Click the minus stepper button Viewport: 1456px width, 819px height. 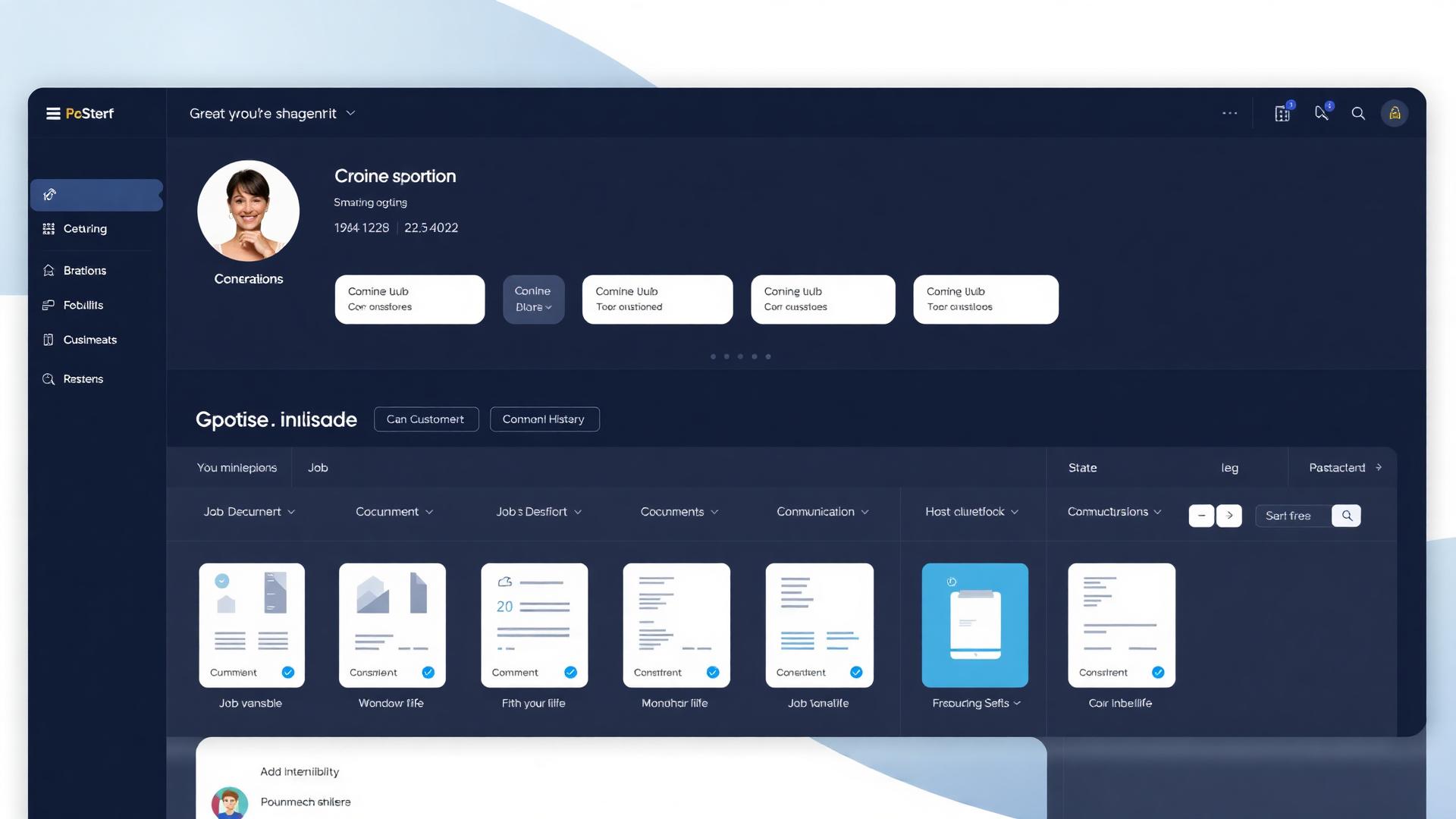1201,516
